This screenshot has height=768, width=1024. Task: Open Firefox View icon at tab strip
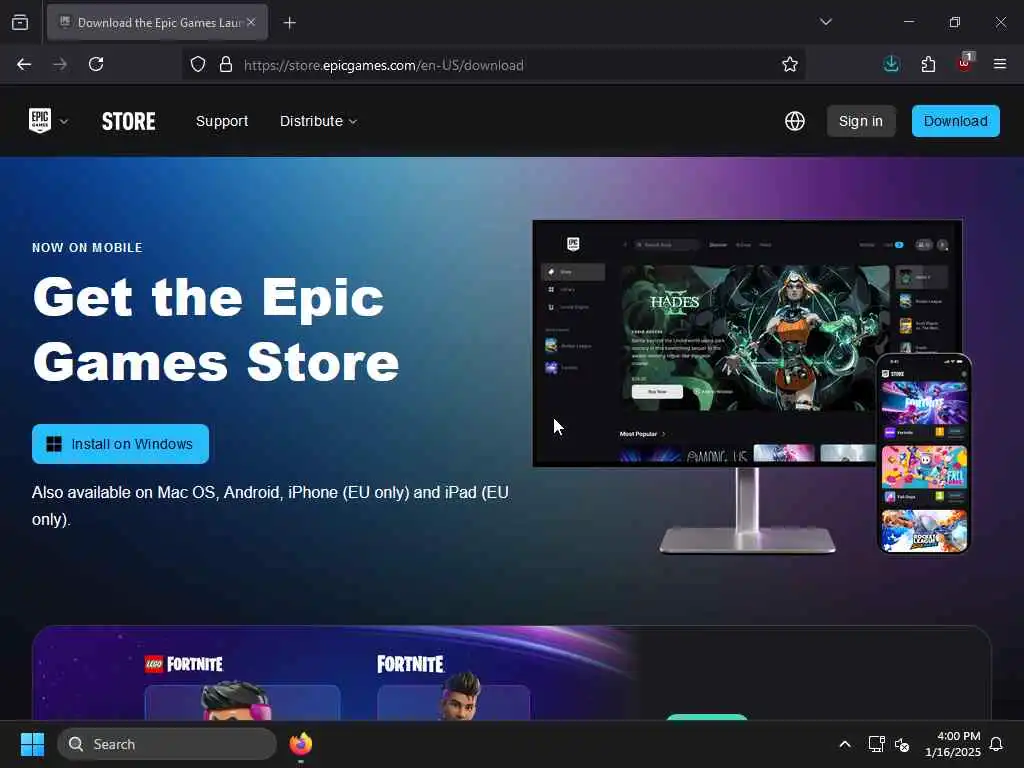pyautogui.click(x=20, y=22)
